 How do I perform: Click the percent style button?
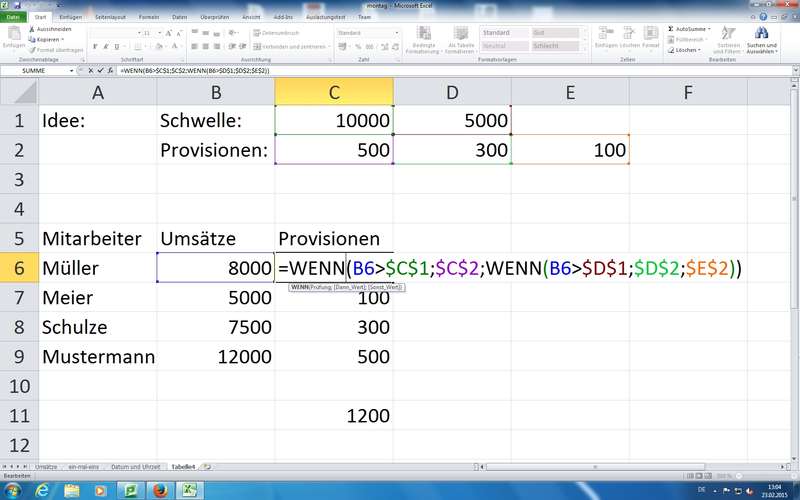click(358, 46)
